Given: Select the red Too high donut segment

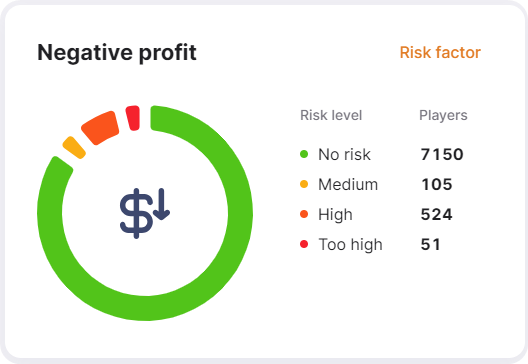Looking at the screenshot, I should click(133, 118).
